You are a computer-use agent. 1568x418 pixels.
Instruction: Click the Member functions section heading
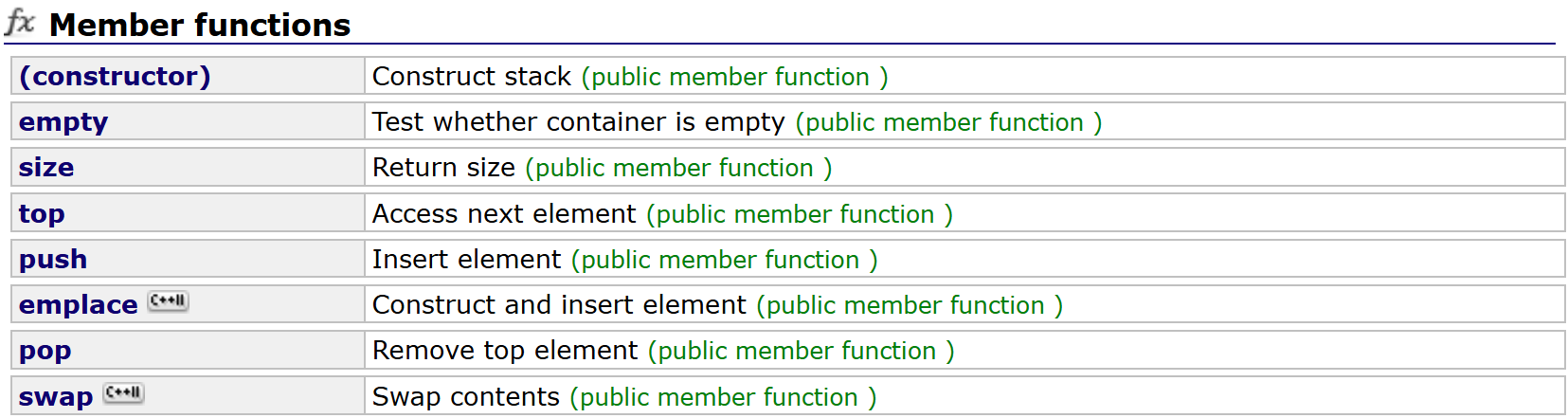click(x=200, y=25)
